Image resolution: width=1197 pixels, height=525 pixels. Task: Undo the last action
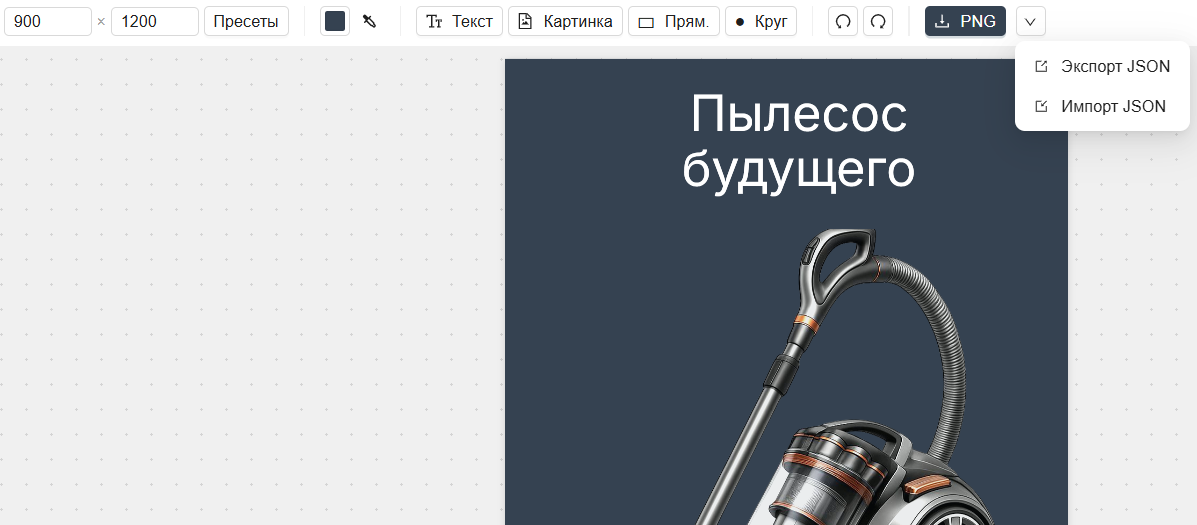(x=843, y=21)
